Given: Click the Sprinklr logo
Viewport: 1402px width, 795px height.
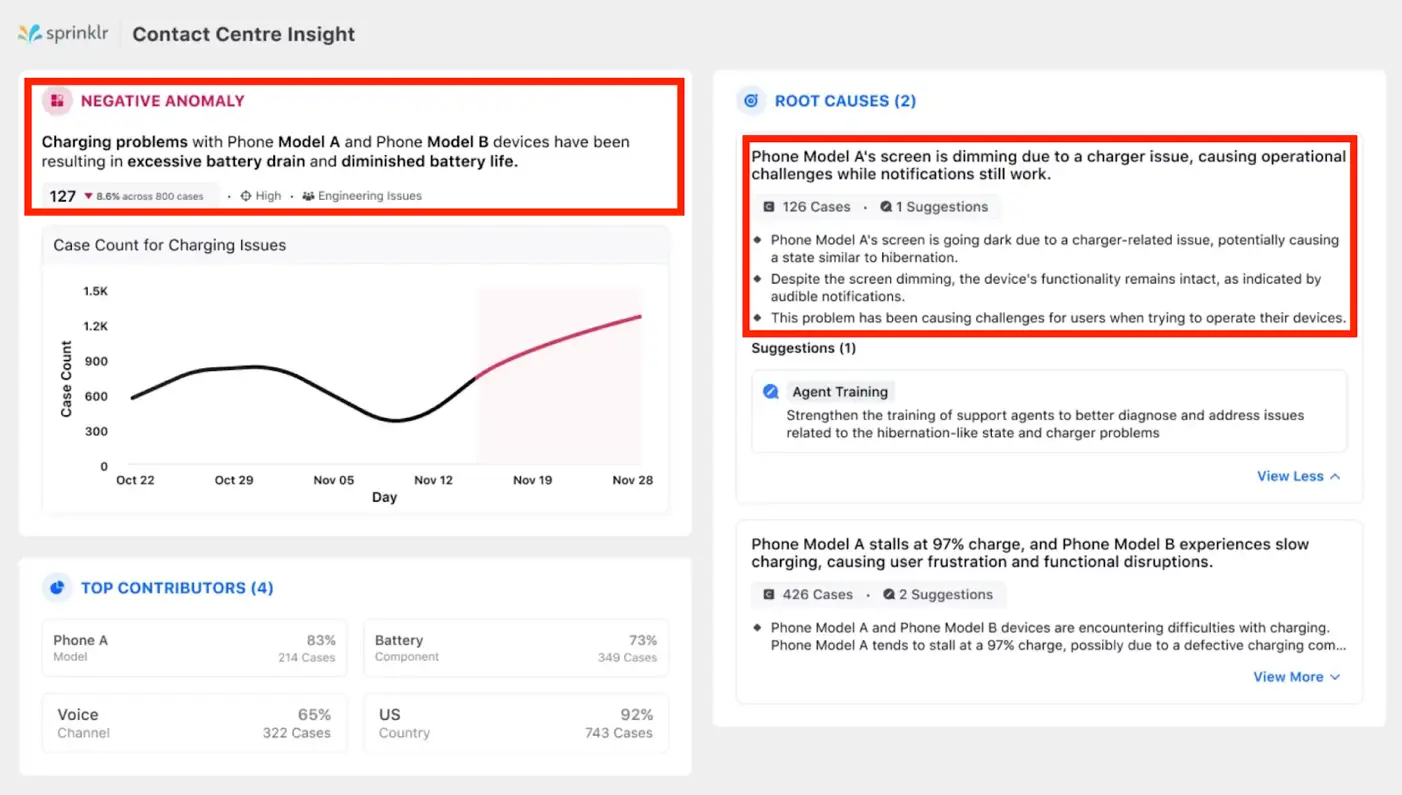Looking at the screenshot, I should click(x=63, y=33).
